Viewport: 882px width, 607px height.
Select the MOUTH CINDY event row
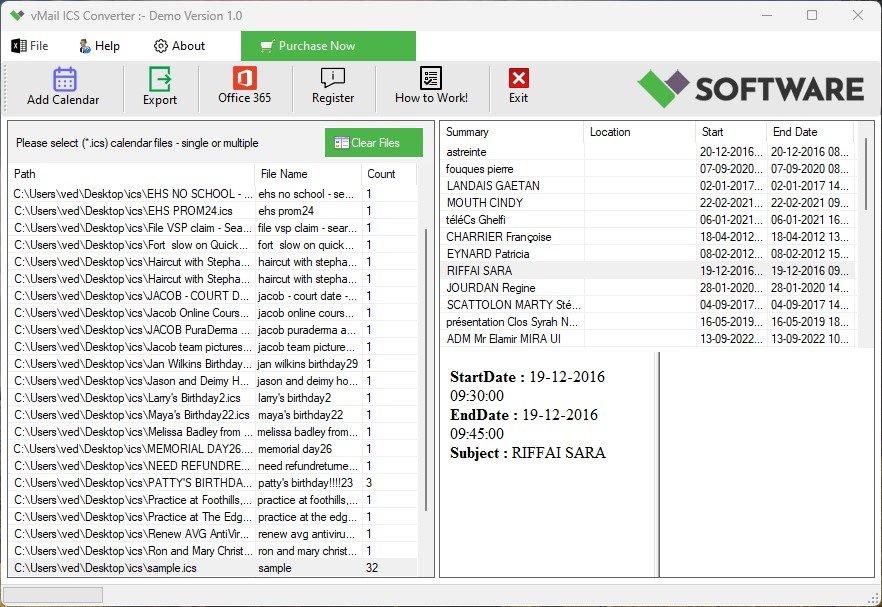(648, 203)
